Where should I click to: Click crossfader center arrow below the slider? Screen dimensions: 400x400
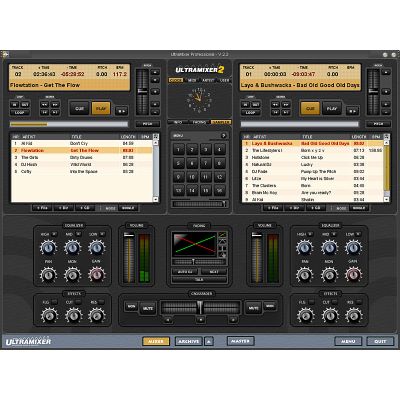click(x=200, y=320)
